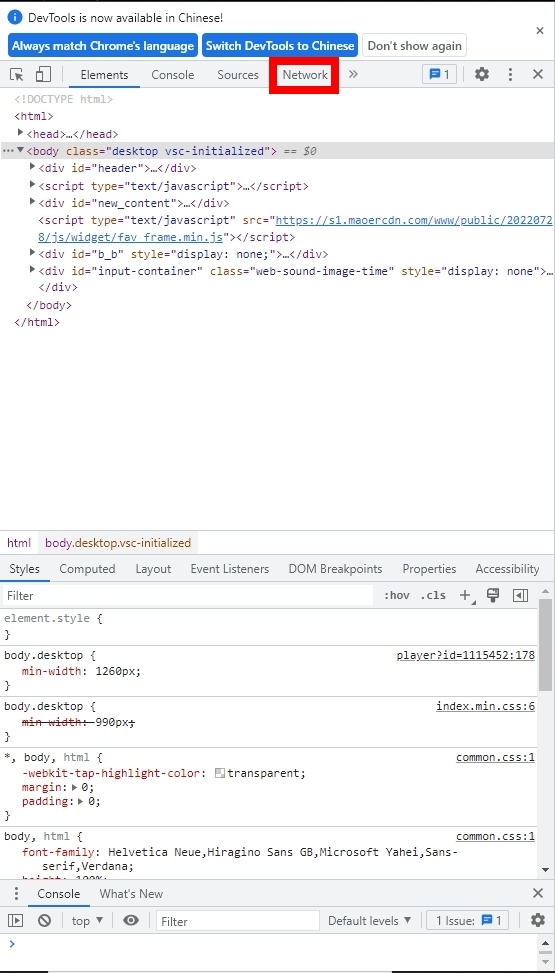Close the bottom drawer
The image size is (555, 973).
pyautogui.click(x=538, y=894)
